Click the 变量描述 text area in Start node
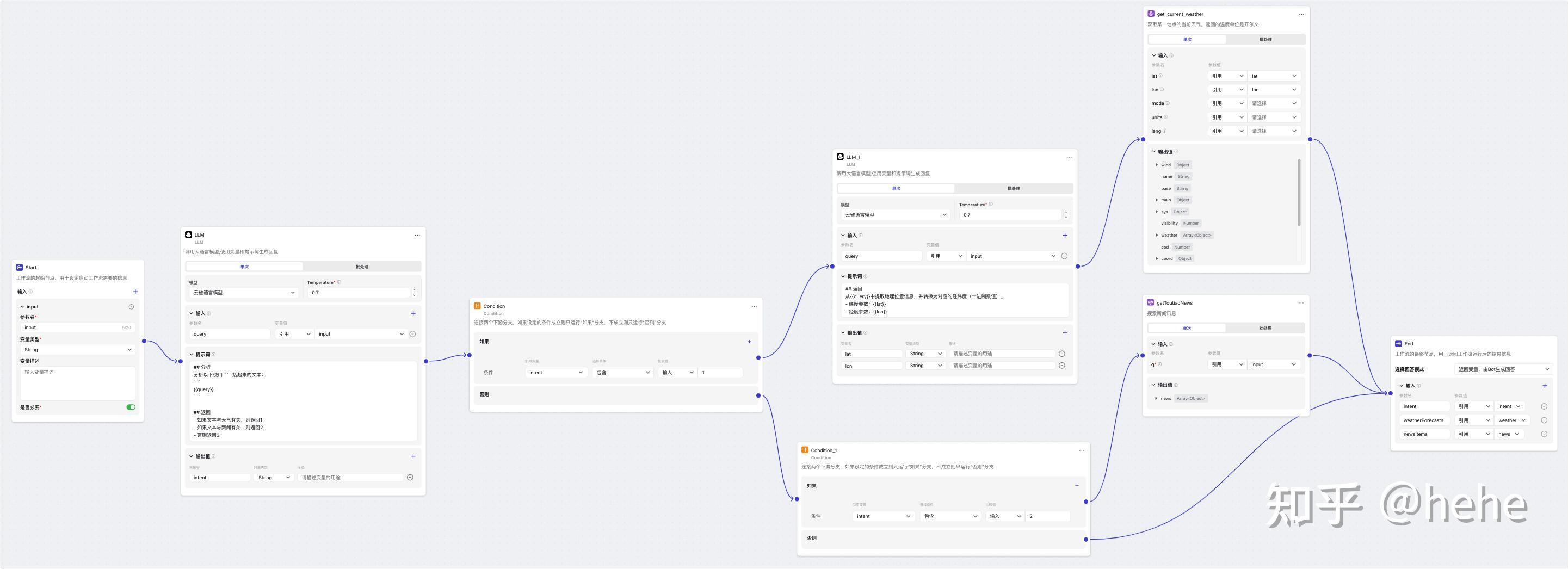1568x569 pixels. tap(77, 383)
